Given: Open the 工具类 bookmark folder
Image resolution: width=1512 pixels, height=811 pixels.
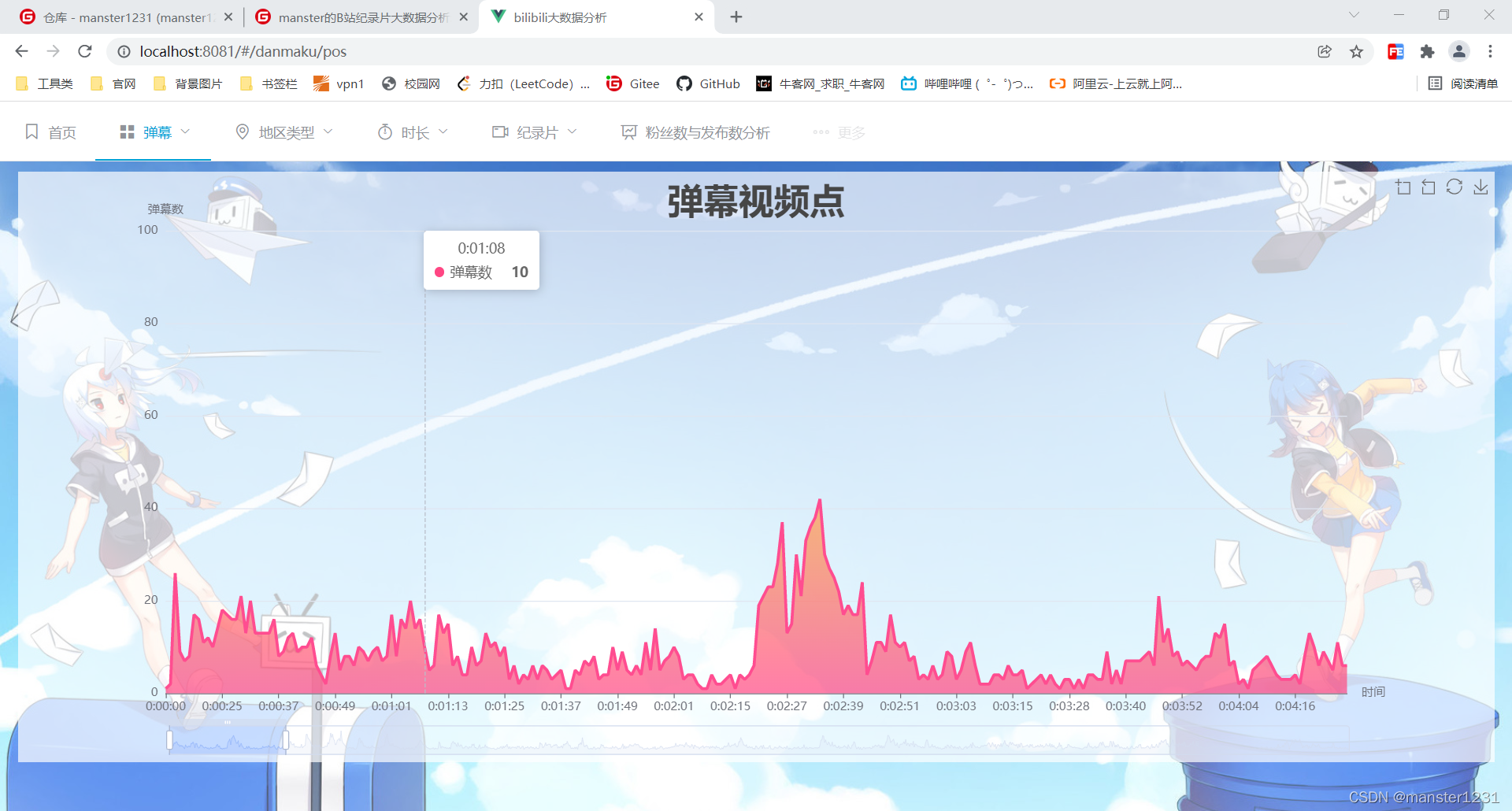Looking at the screenshot, I should click(44, 83).
